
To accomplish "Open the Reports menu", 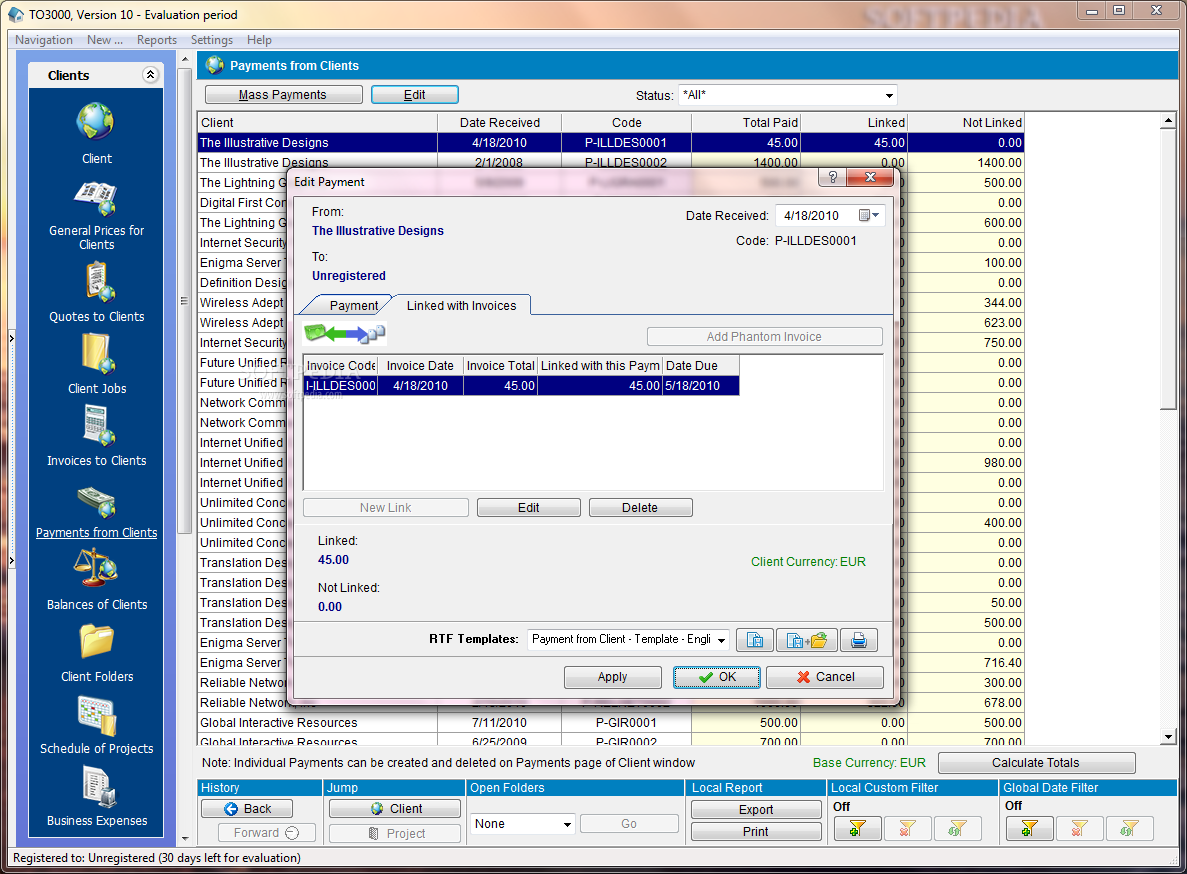I will (x=157, y=40).
